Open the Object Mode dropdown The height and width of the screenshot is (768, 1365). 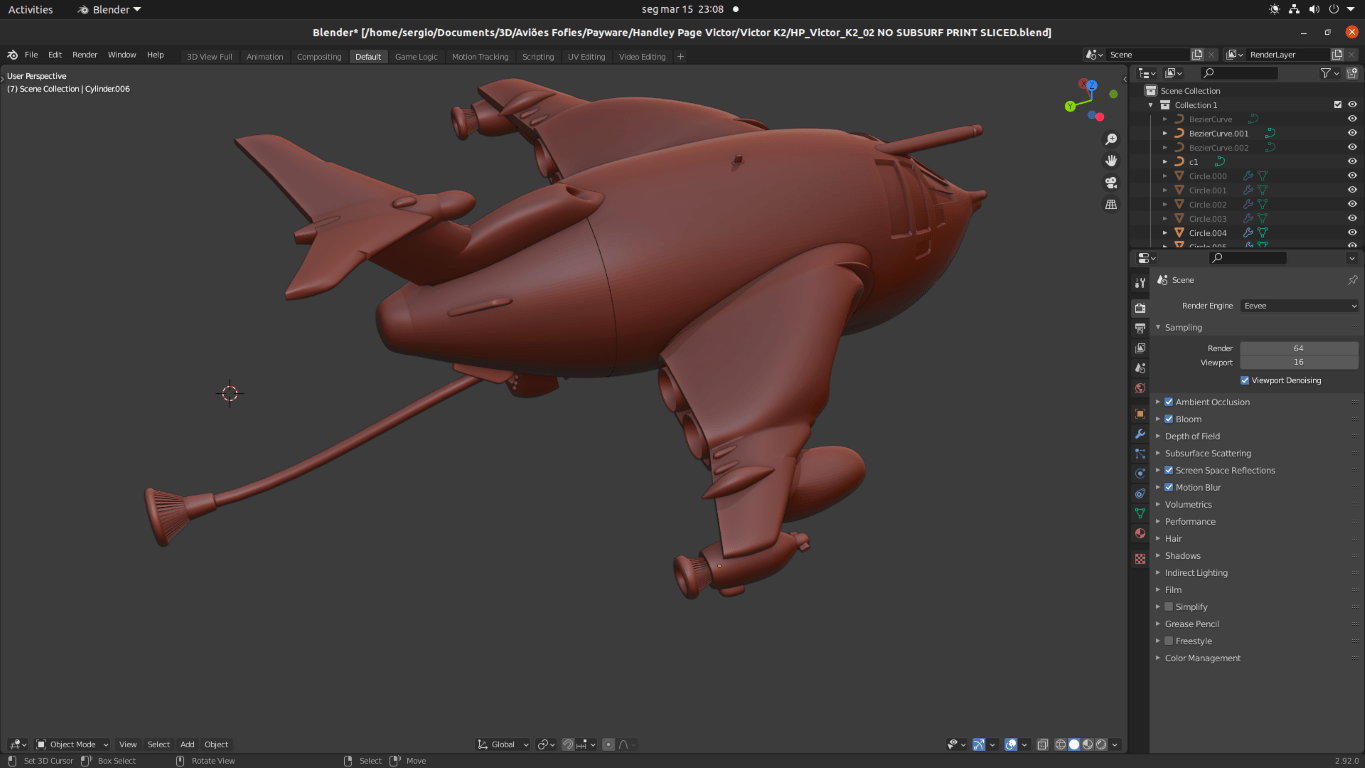click(73, 744)
